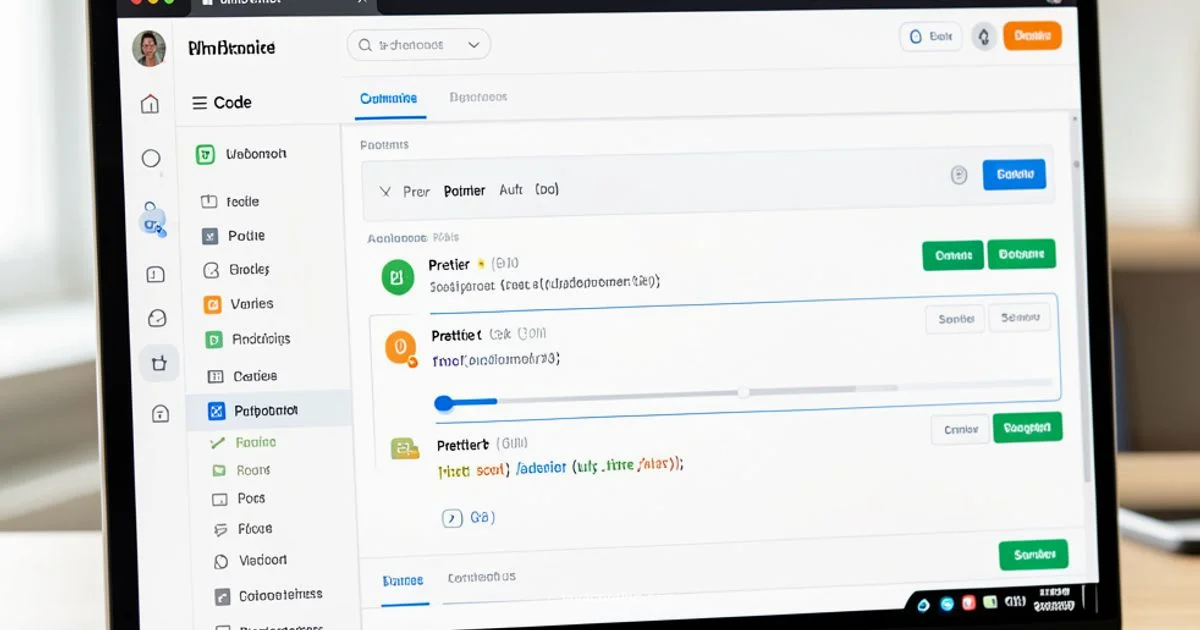Click the orange Prettier extension icon
This screenshot has height=630, width=1200.
point(400,347)
